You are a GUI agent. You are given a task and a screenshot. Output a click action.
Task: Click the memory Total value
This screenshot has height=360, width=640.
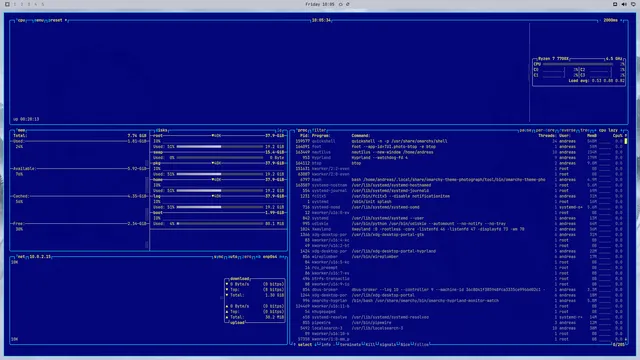(137, 136)
